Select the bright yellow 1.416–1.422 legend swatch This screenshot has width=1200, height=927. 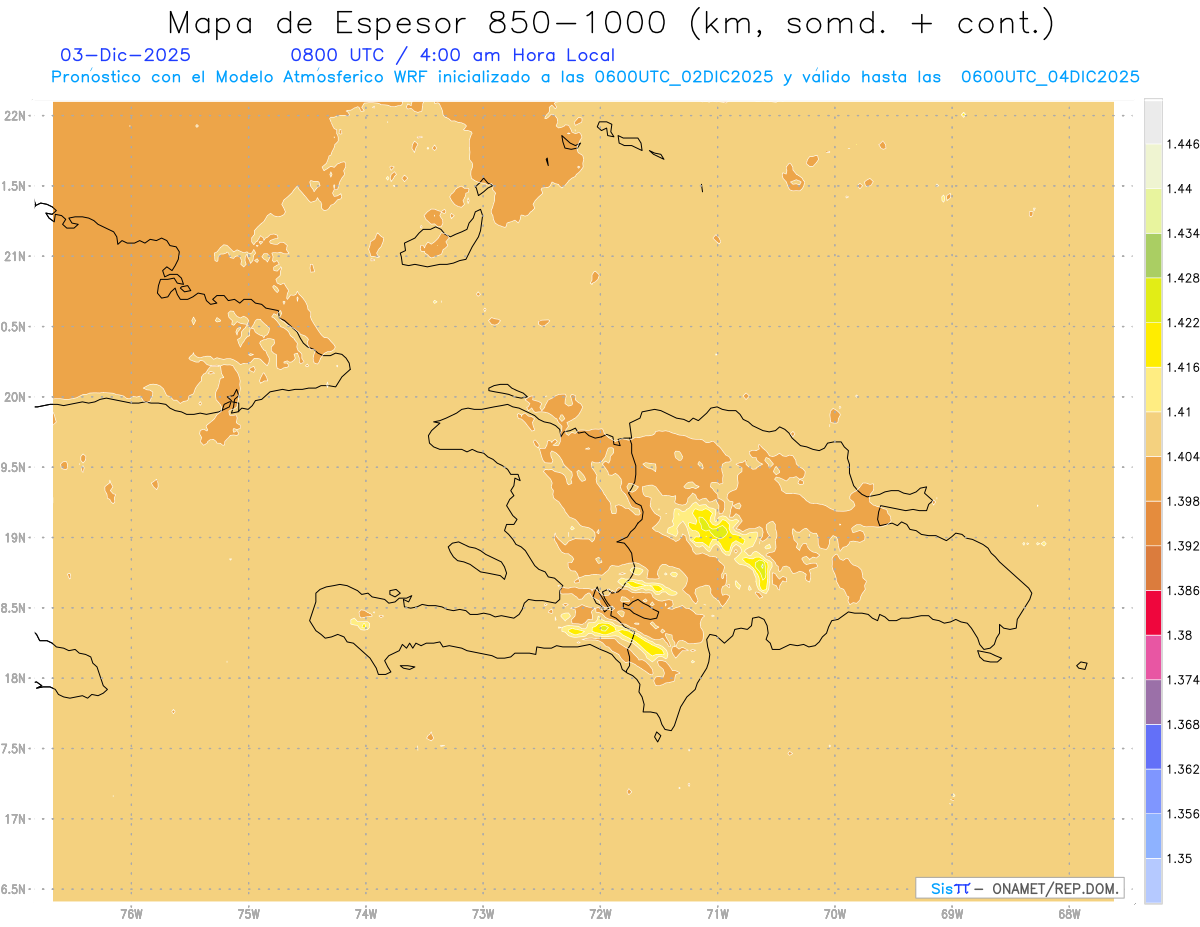[x=1153, y=344]
